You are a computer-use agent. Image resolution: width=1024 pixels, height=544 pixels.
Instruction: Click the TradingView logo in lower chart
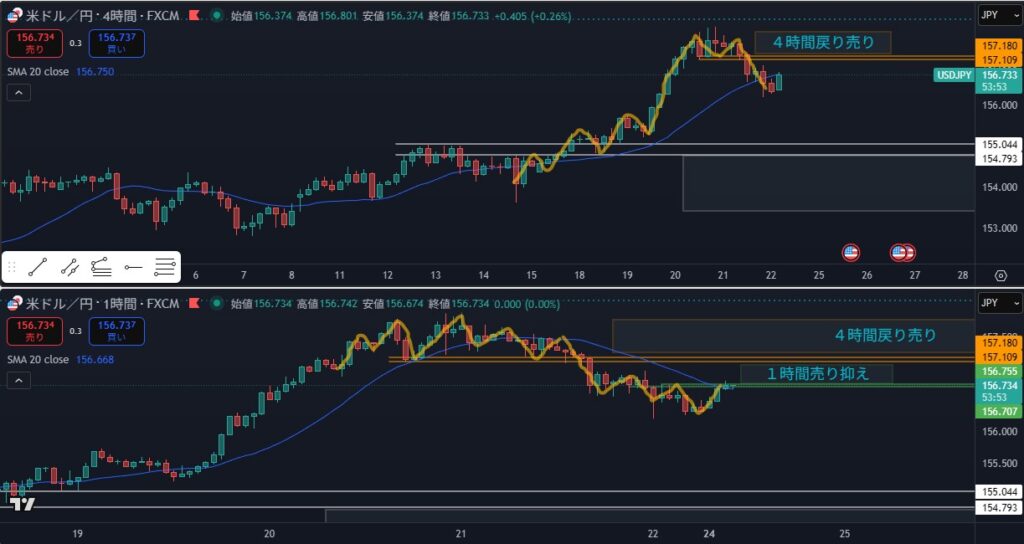[23, 504]
